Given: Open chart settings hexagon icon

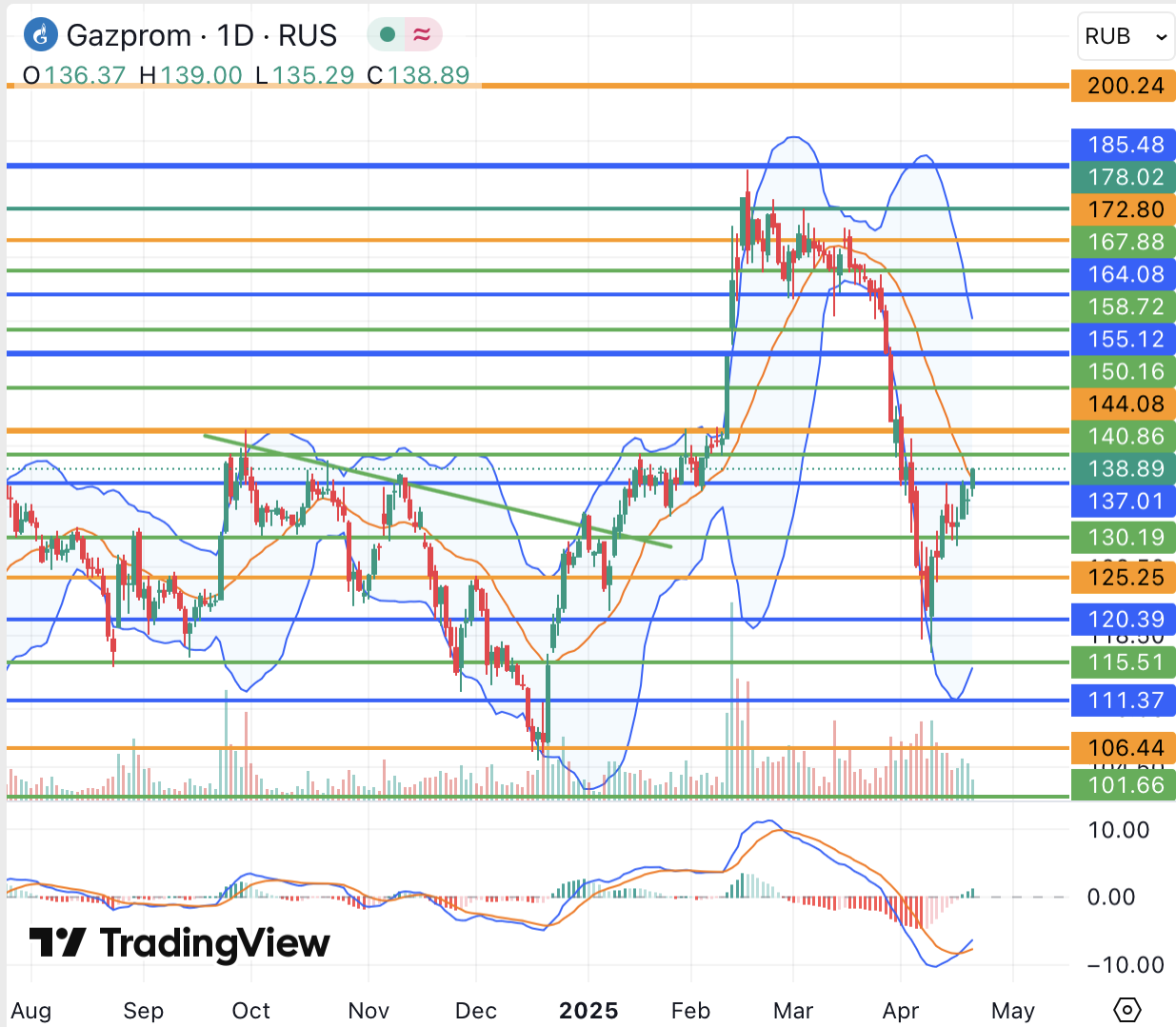Looking at the screenshot, I should pyautogui.click(x=1126, y=1010).
